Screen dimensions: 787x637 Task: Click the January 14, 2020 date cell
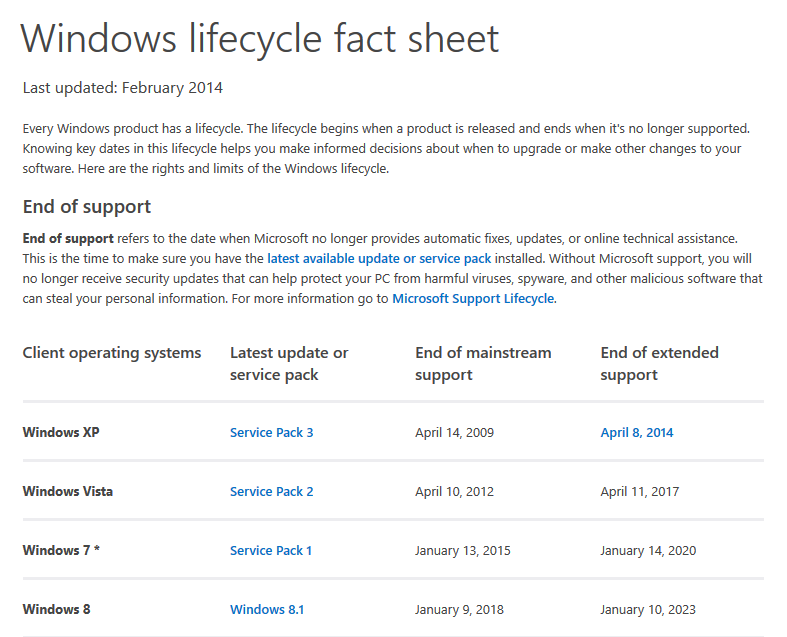[x=648, y=550]
